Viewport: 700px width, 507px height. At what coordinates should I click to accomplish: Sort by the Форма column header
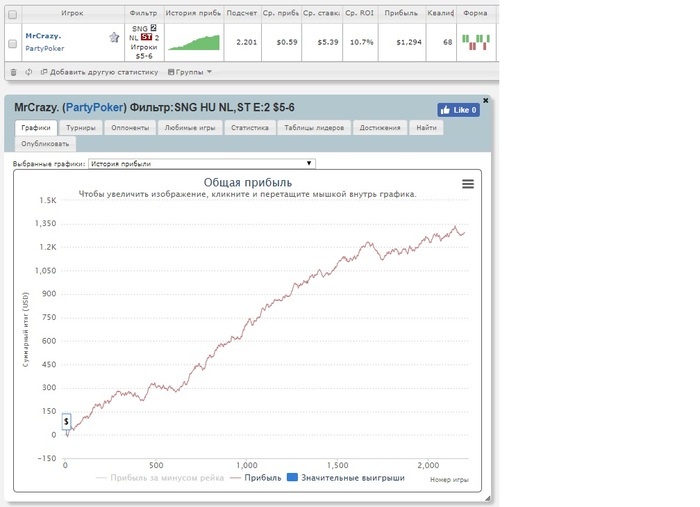pos(475,13)
